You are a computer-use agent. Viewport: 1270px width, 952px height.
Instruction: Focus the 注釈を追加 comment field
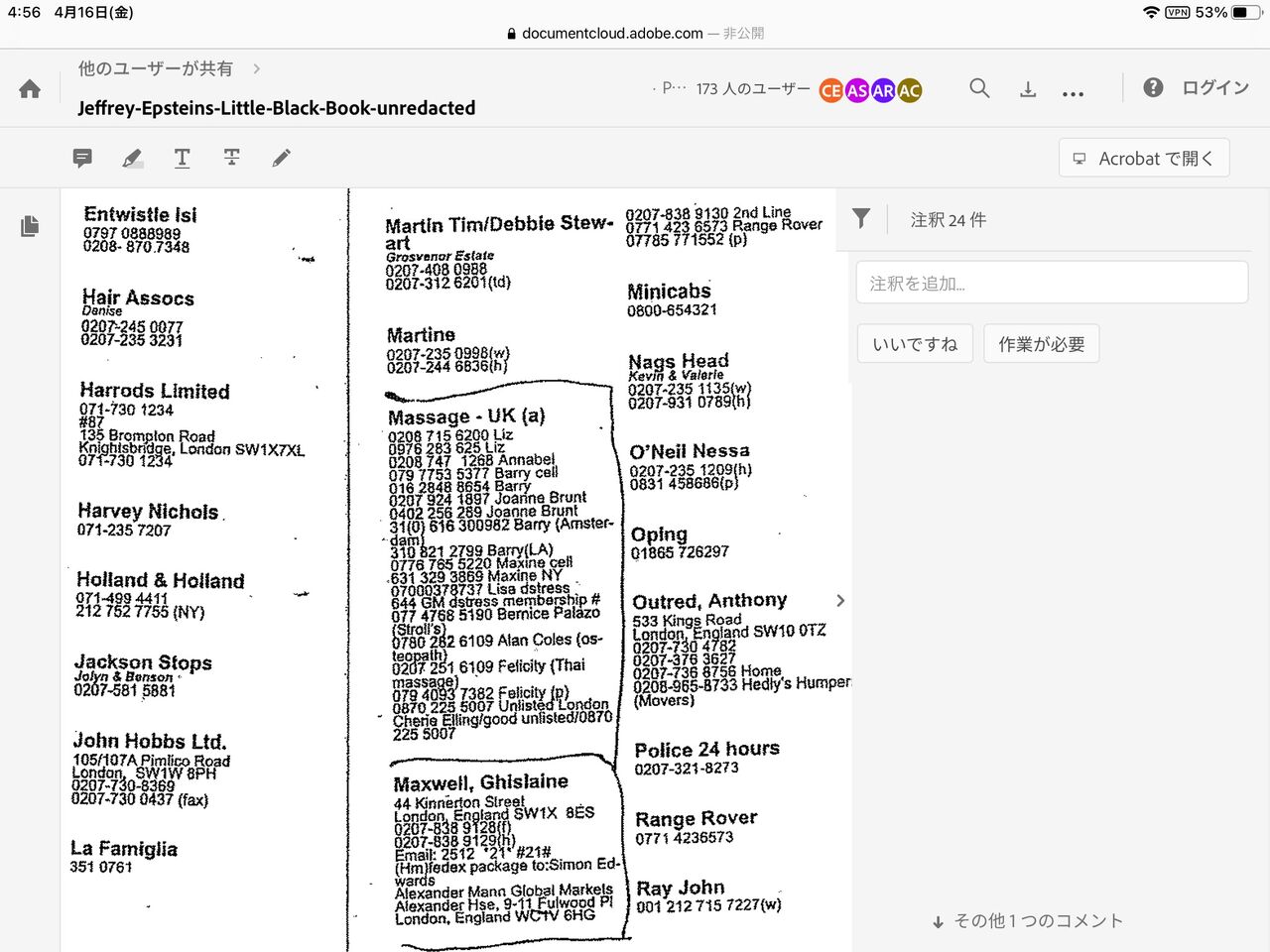tap(1052, 284)
